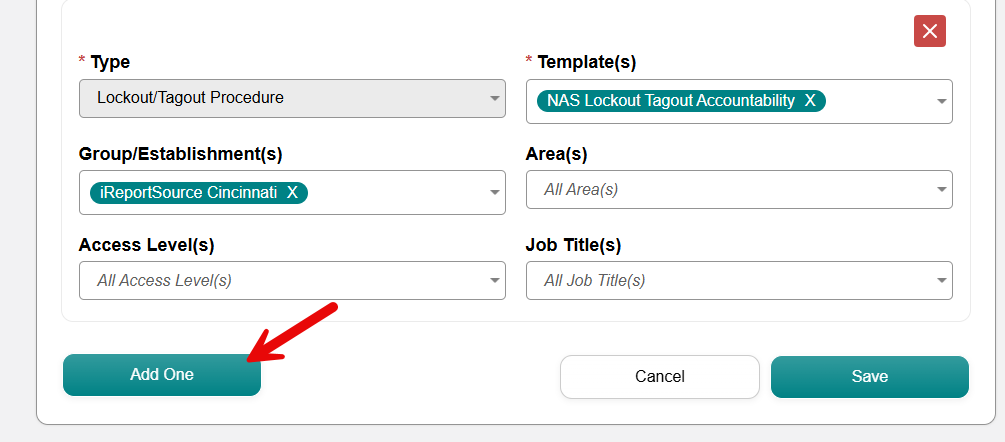This screenshot has height=442, width=1005.
Task: Remove NAS Lockout Tagout Accountability tag
Action: (x=810, y=101)
